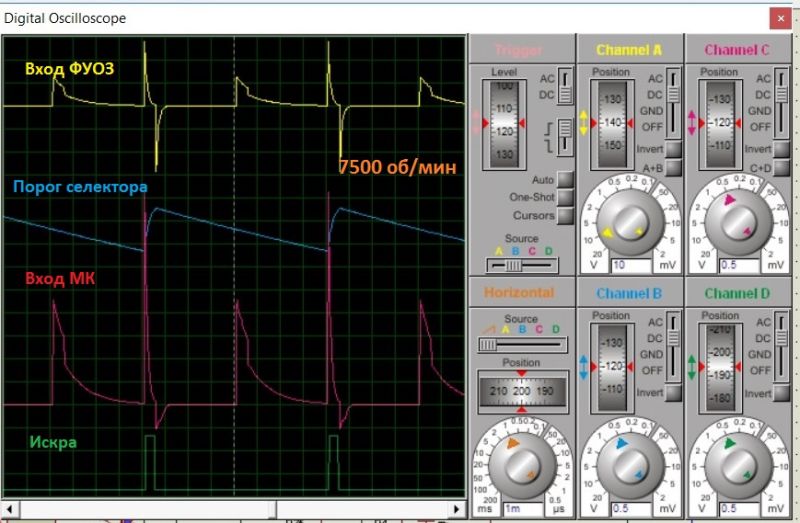800x523 pixels.
Task: Click the 'Порог селектора' blue trace label
Action: tap(80, 187)
